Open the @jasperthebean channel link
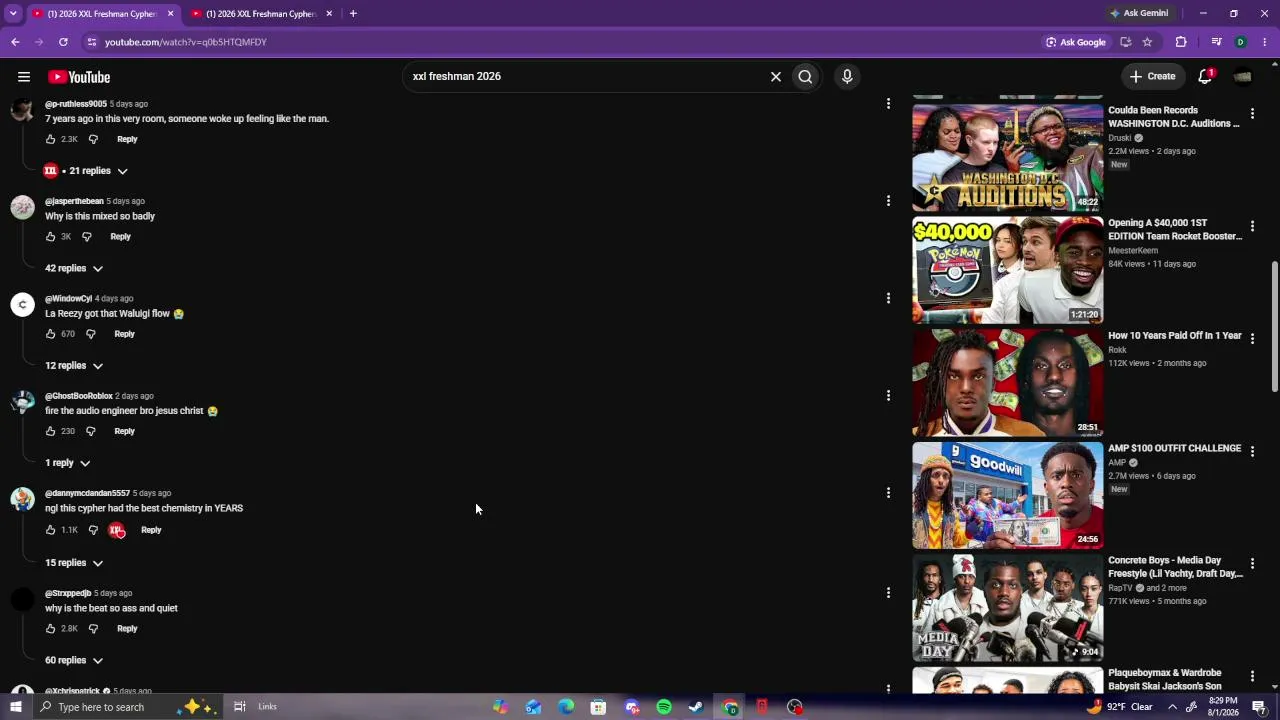The height and width of the screenshot is (720, 1280). [x=74, y=201]
